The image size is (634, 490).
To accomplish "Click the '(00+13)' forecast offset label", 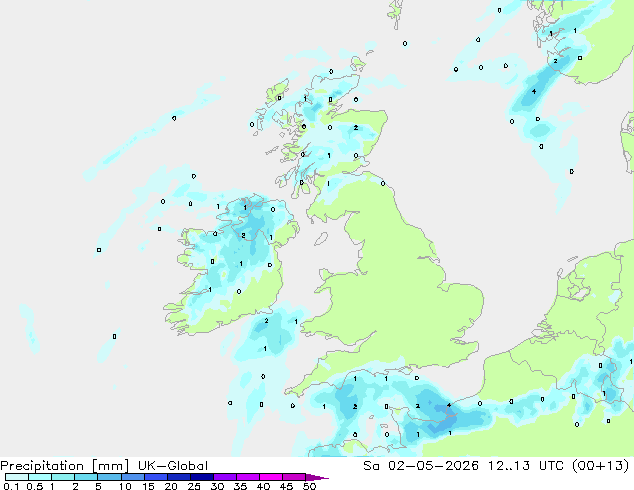I will point(600,466).
